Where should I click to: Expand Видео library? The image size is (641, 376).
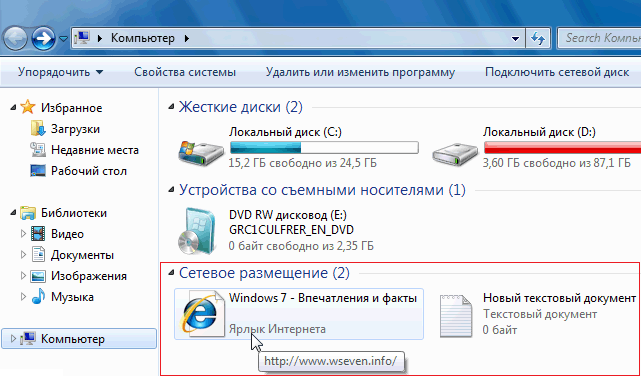[23, 234]
